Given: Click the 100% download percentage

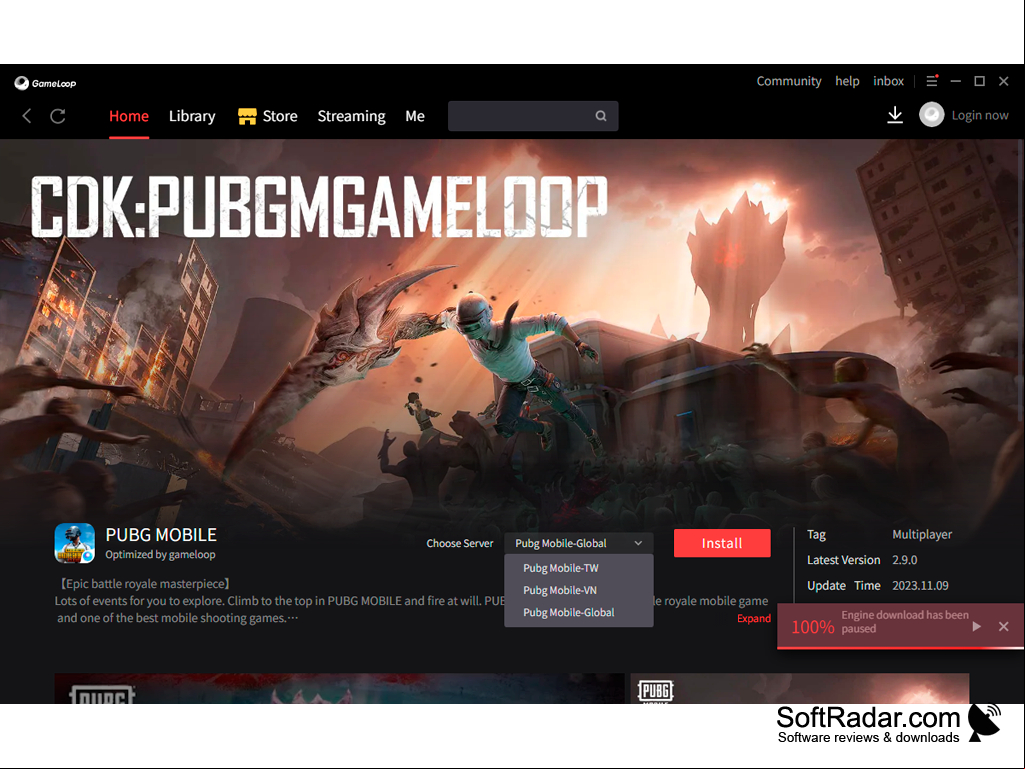Looking at the screenshot, I should (812, 627).
